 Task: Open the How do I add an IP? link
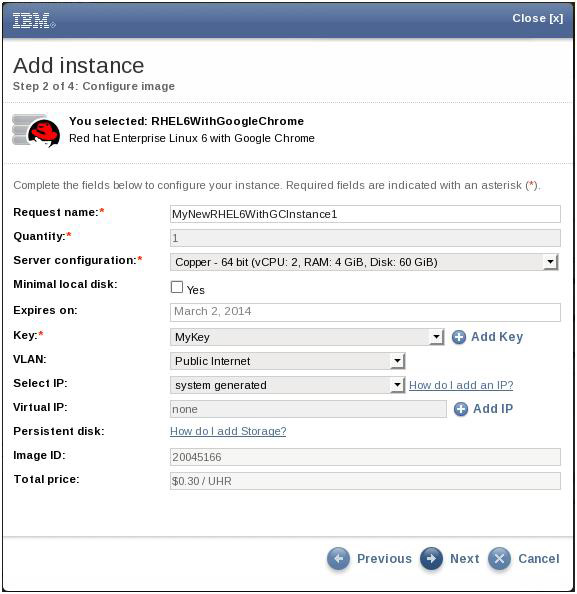tap(461, 385)
